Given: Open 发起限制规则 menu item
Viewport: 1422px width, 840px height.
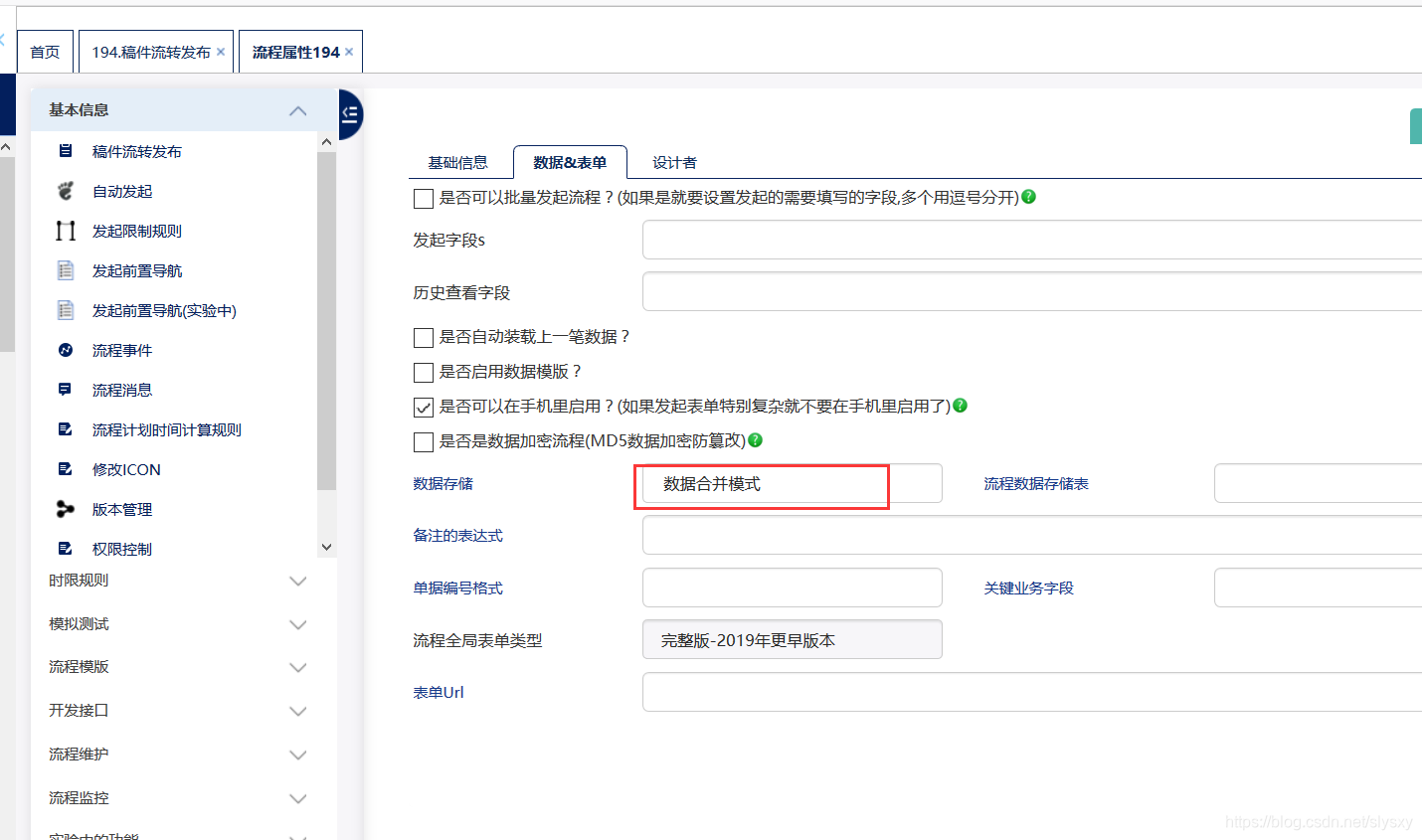Looking at the screenshot, I should [137, 231].
